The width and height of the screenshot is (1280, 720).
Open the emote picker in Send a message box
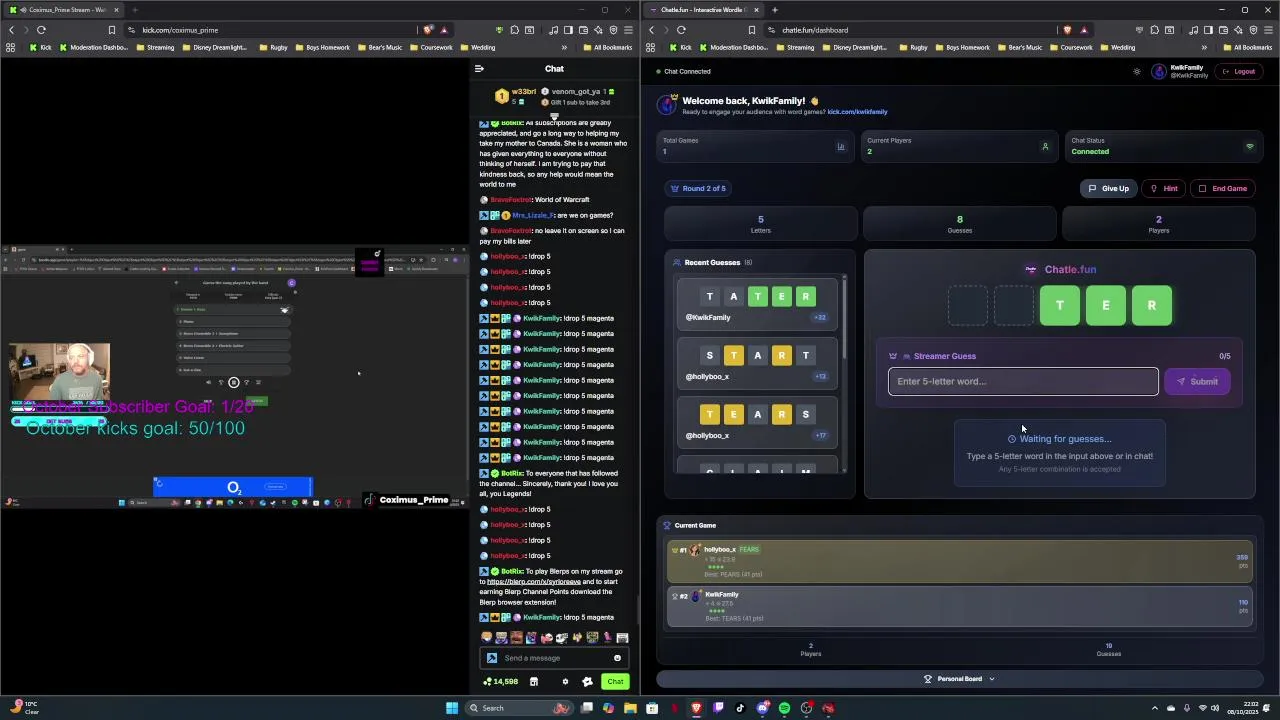pyautogui.click(x=617, y=658)
